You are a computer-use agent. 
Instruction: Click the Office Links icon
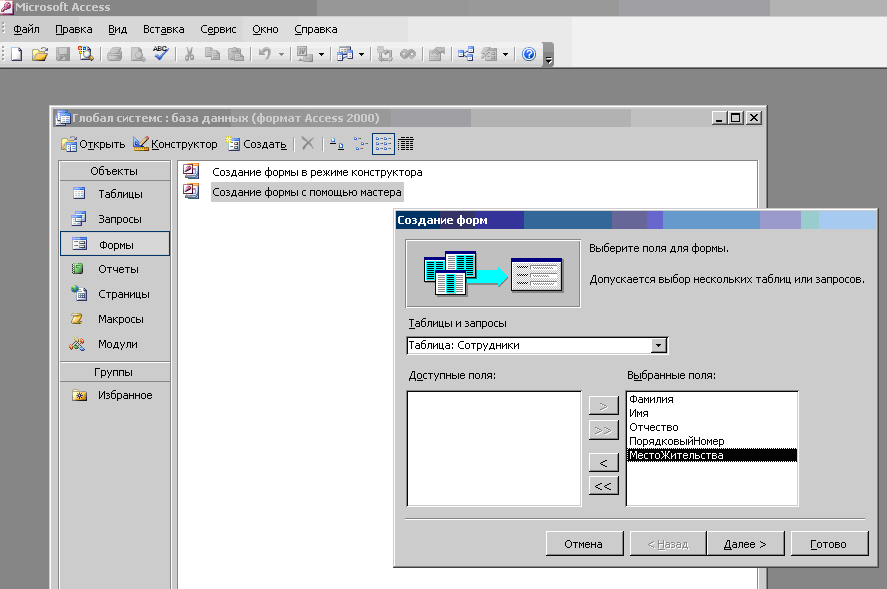click(305, 54)
